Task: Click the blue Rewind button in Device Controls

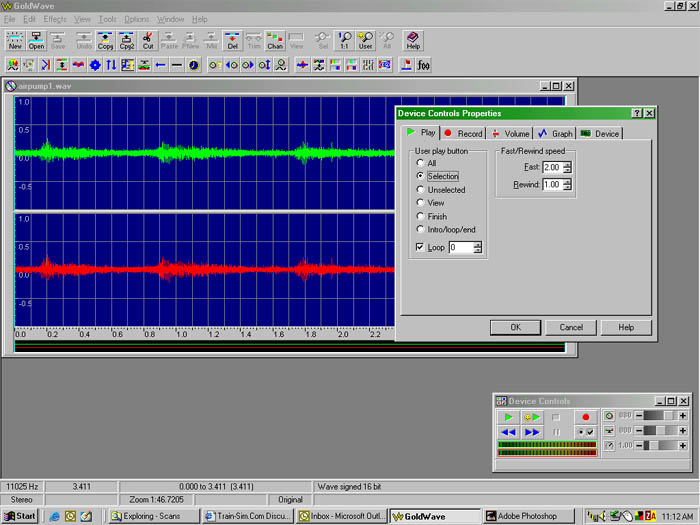Action: click(x=508, y=432)
